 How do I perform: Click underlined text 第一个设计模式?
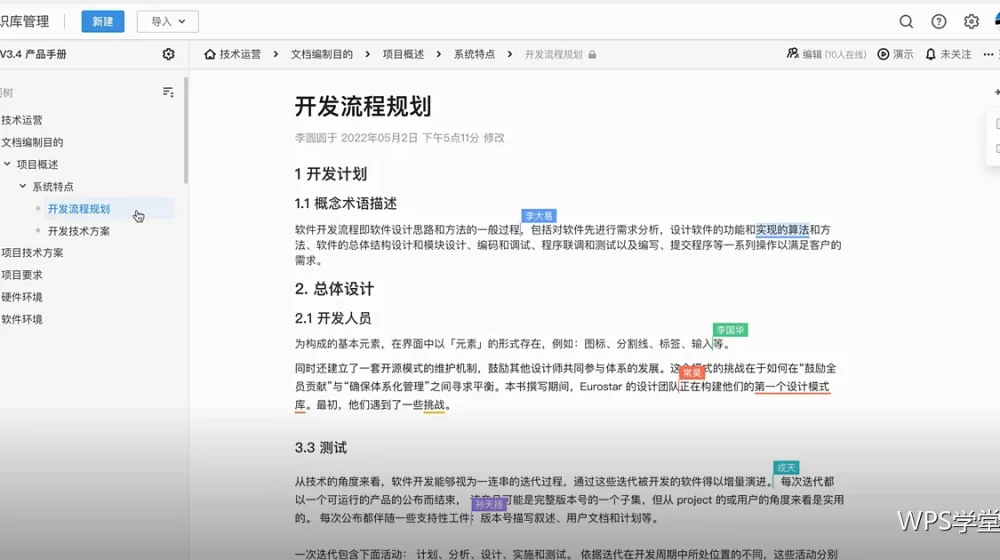click(x=792, y=387)
